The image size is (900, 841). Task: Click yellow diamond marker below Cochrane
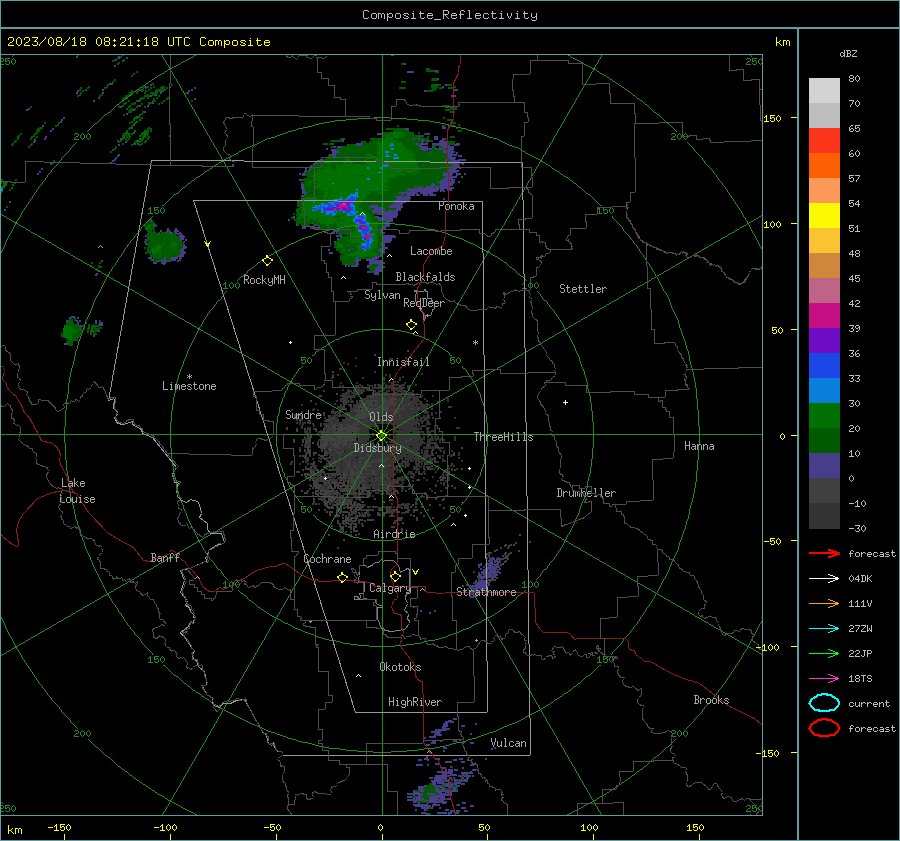pos(342,578)
